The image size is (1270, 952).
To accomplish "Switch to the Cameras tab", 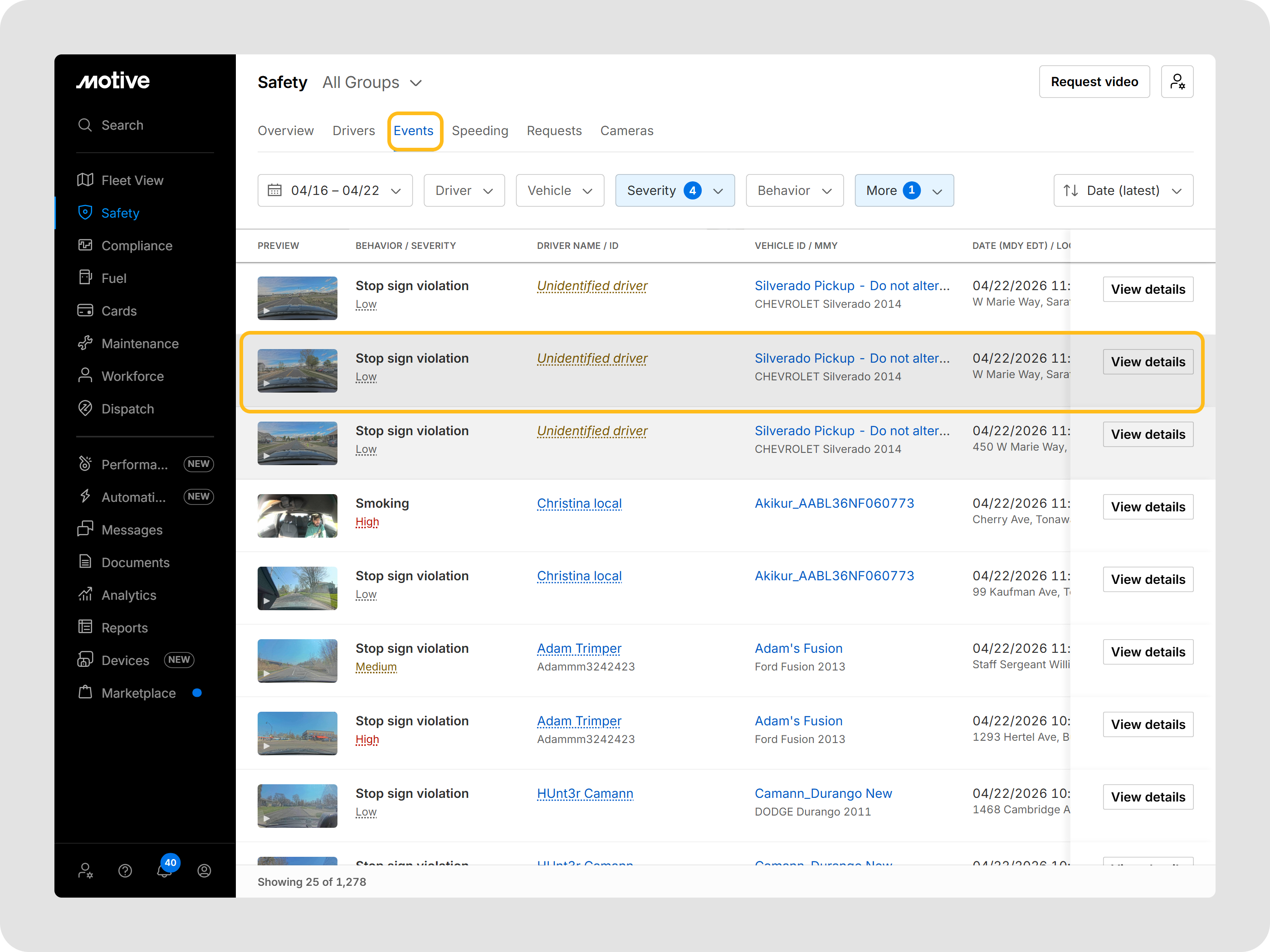I will click(x=626, y=131).
